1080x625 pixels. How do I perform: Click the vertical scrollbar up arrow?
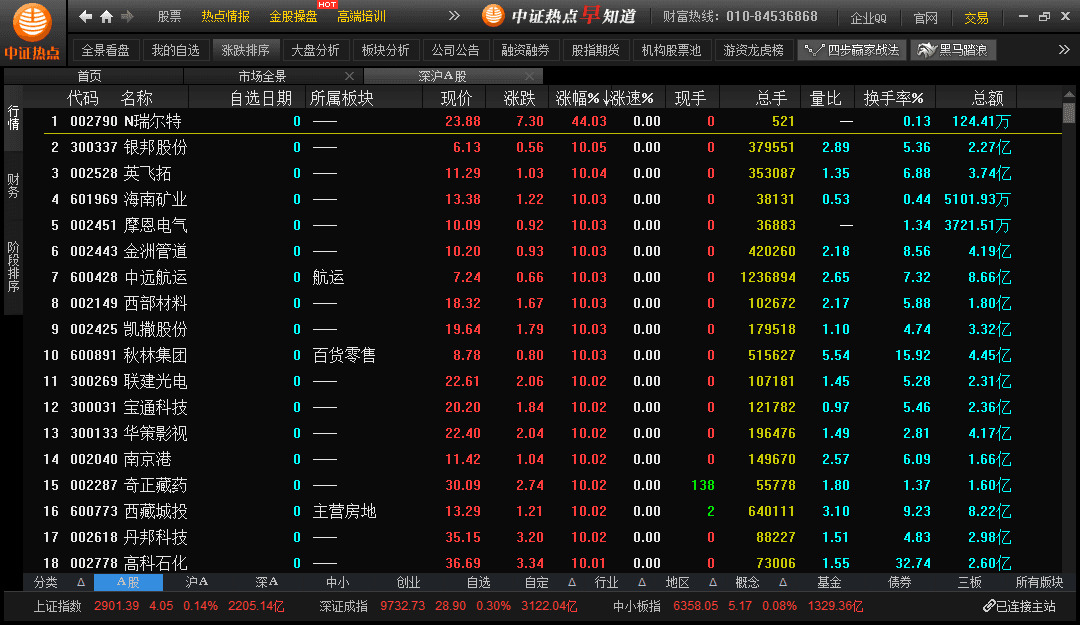coord(1069,94)
